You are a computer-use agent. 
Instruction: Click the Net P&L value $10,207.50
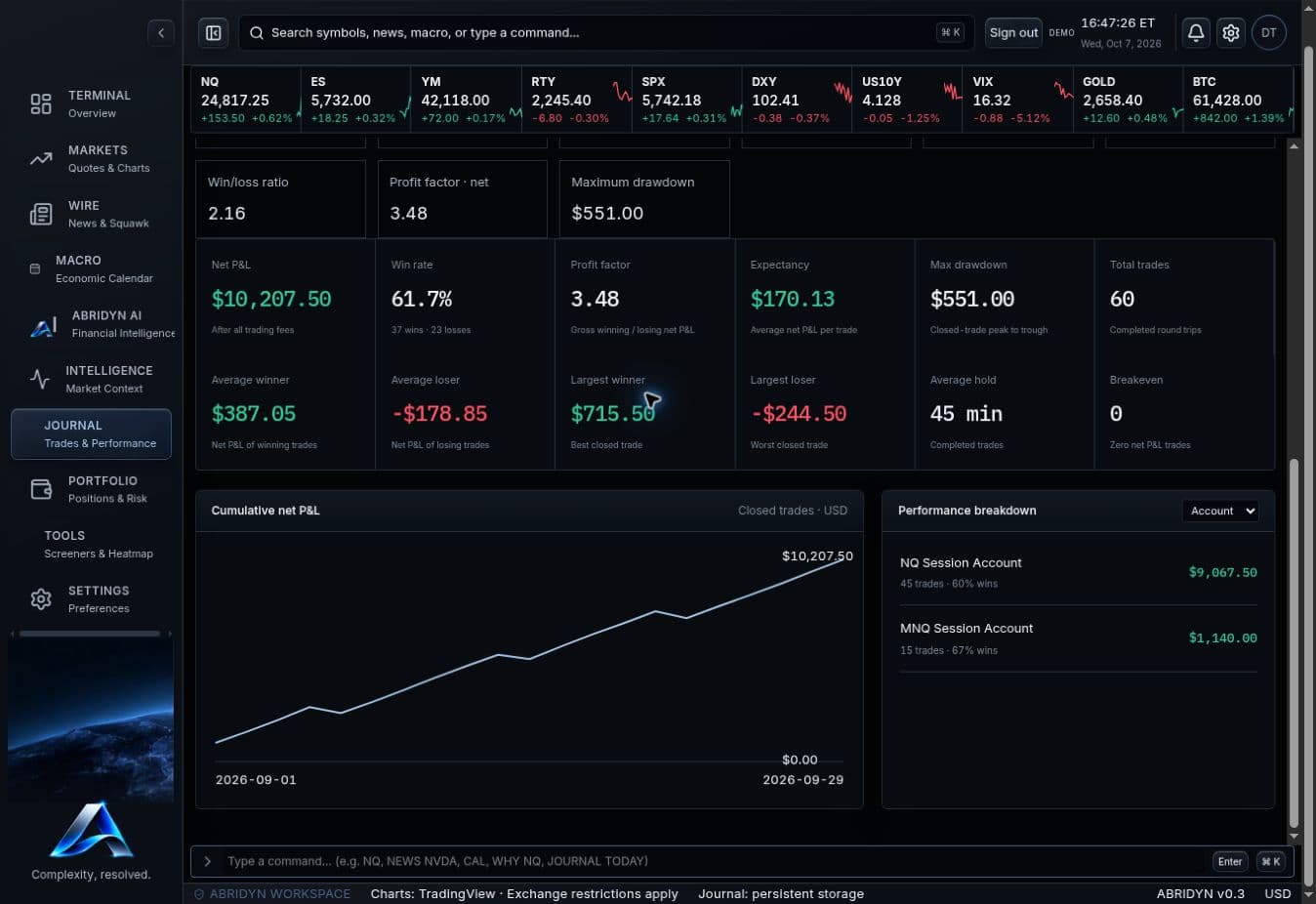point(271,299)
